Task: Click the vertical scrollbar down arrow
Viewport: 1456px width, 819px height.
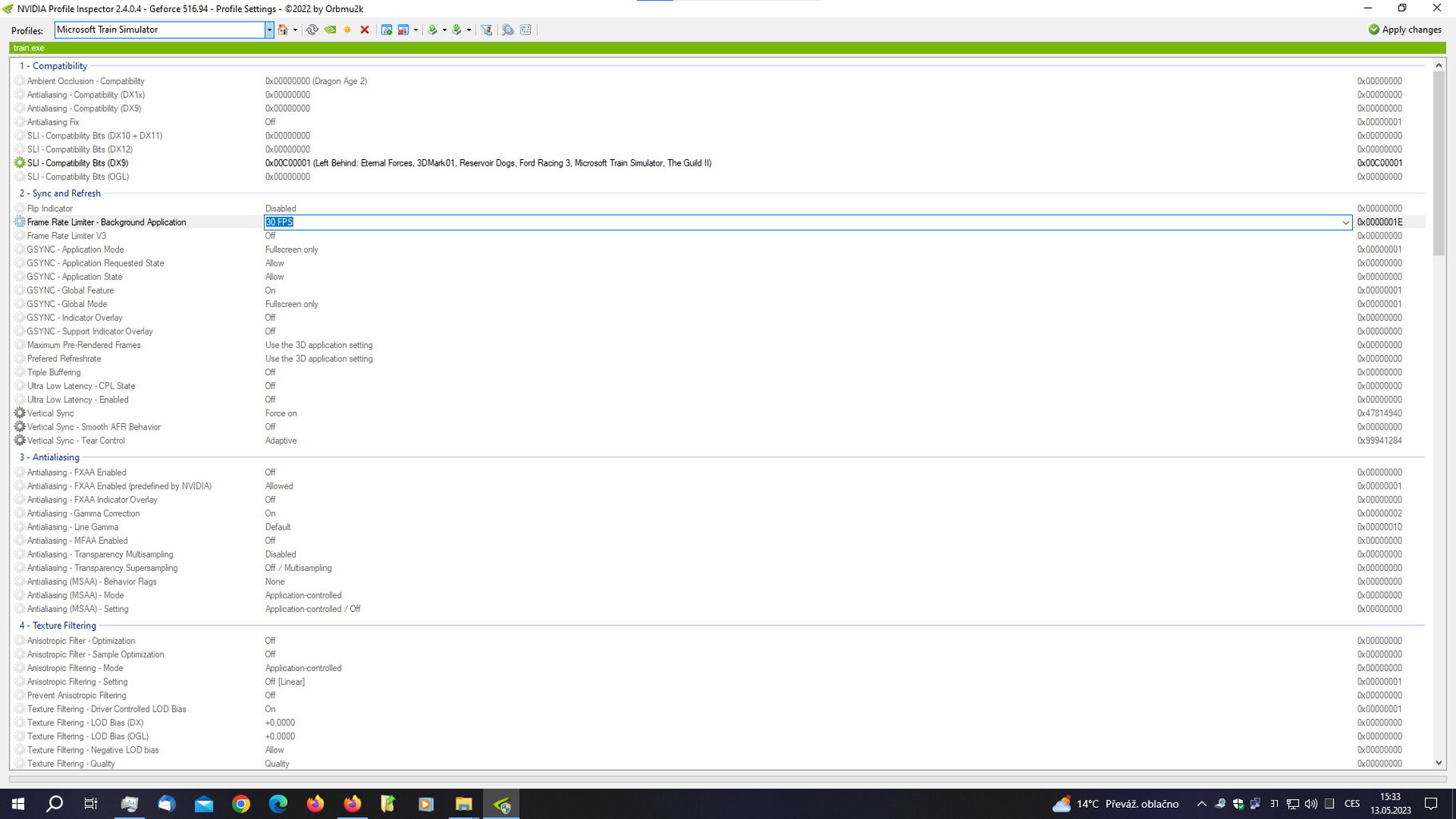Action: [x=1438, y=763]
